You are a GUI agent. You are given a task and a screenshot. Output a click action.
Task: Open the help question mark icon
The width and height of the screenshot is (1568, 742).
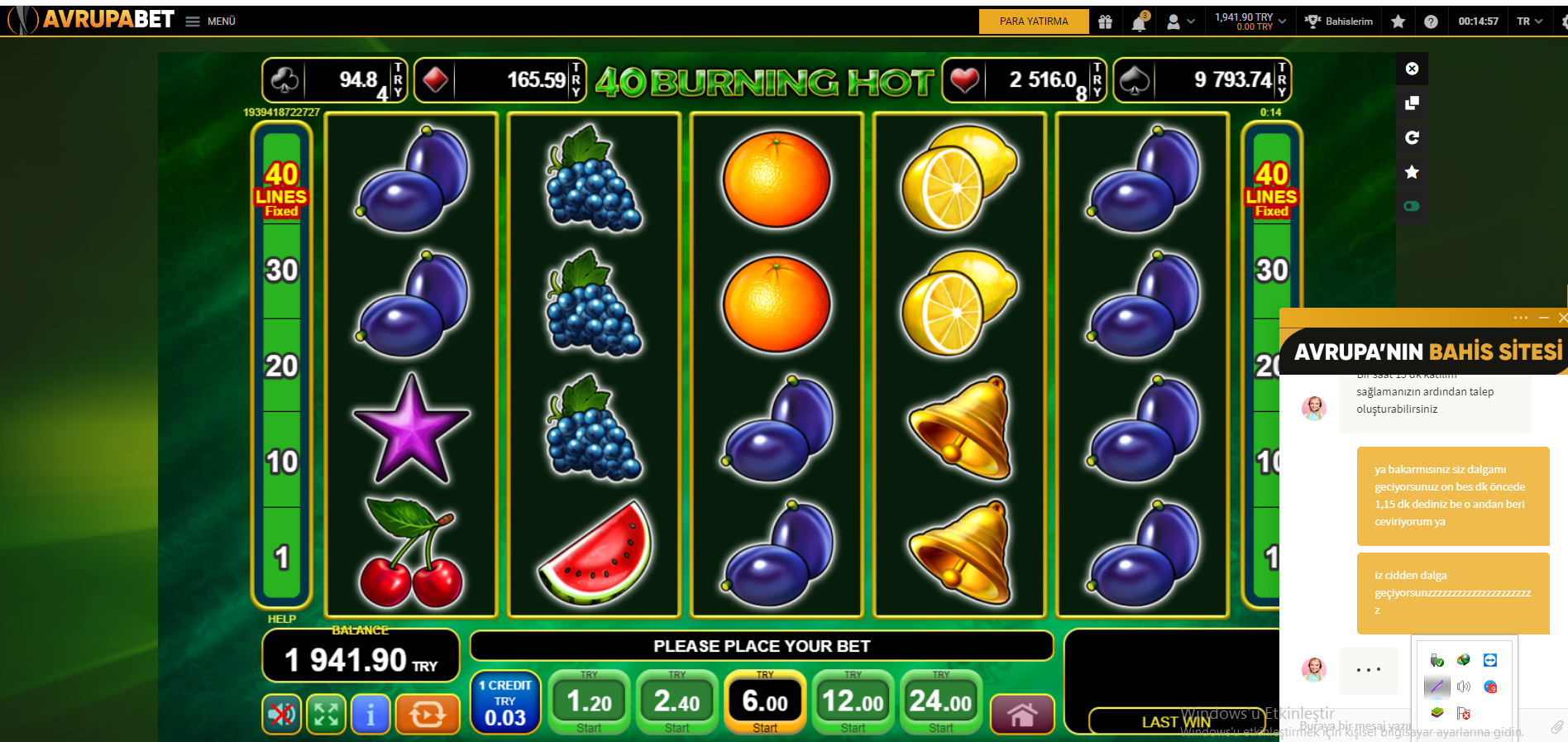point(1431,22)
